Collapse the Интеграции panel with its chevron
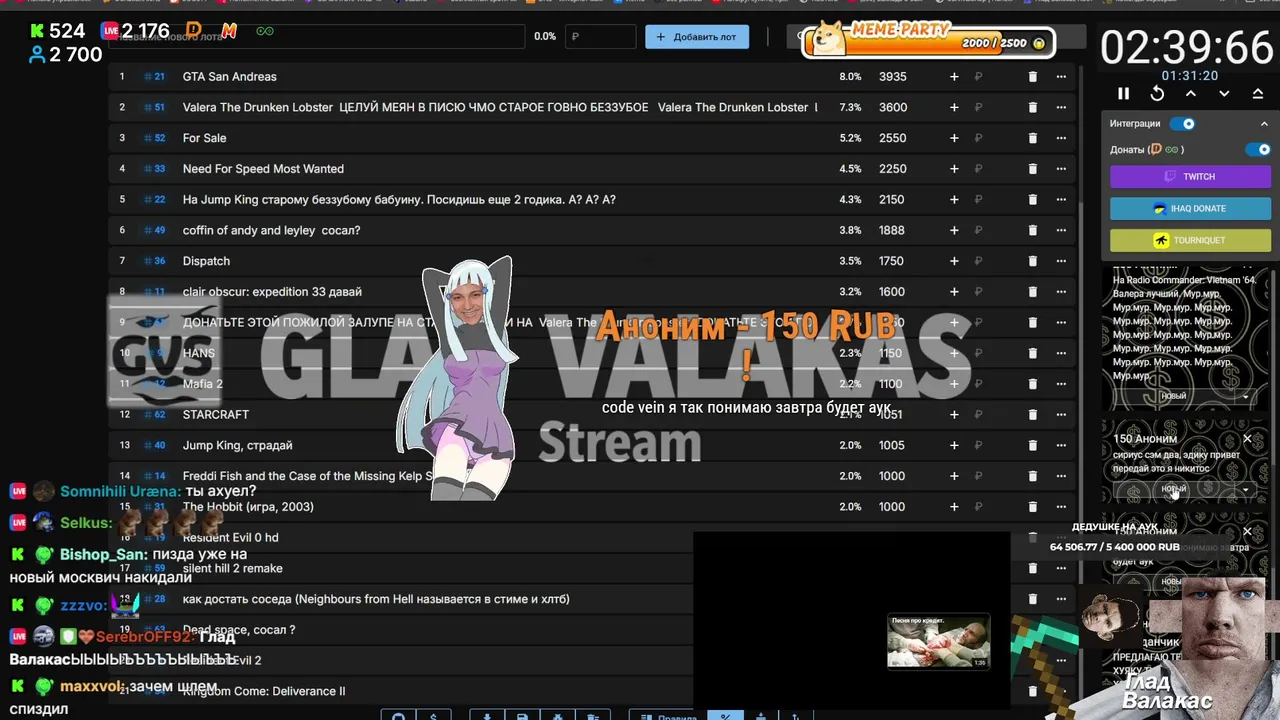This screenshot has width=1280, height=720. pyautogui.click(x=1264, y=123)
